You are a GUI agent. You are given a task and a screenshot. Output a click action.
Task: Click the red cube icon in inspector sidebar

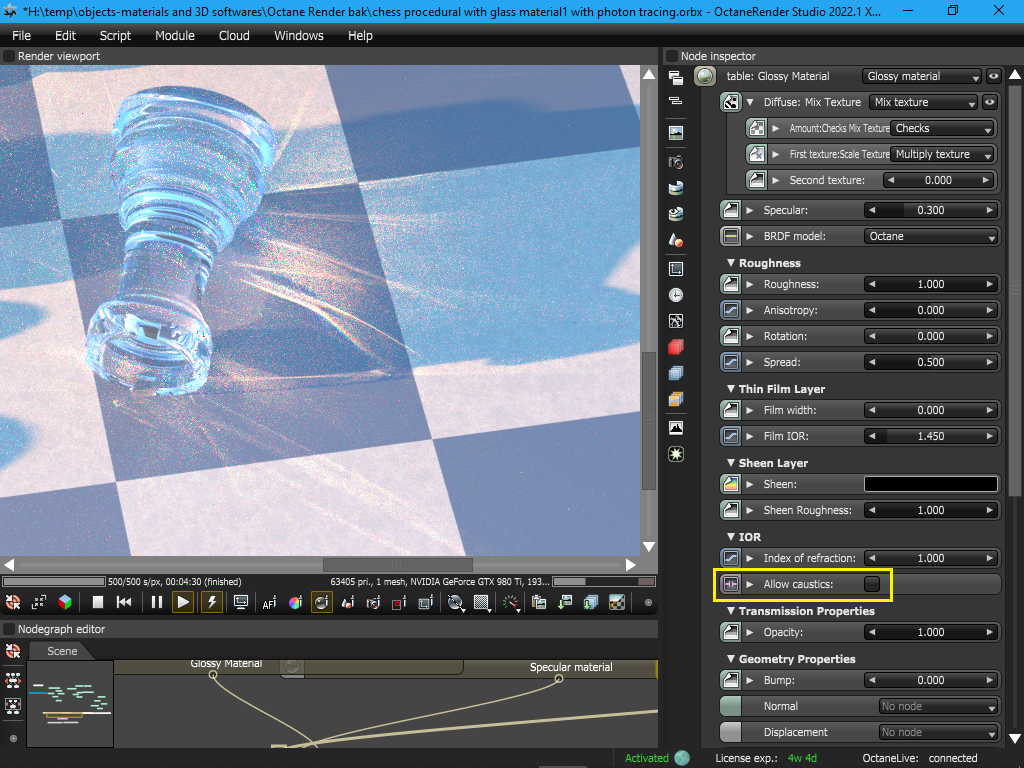676,347
